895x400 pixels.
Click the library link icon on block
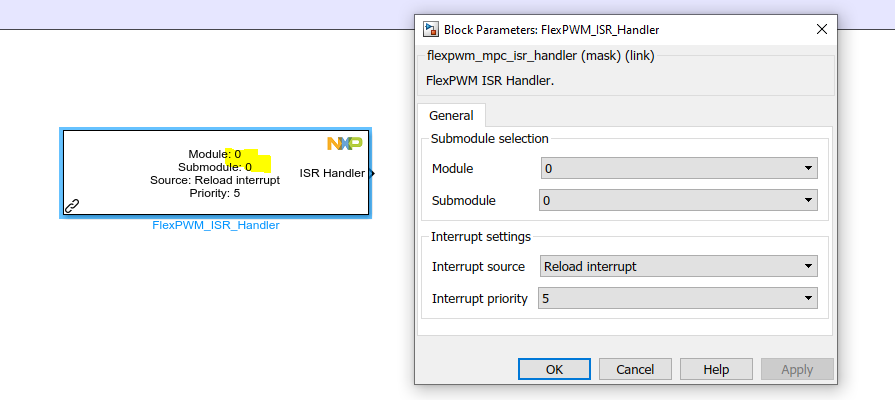tap(72, 206)
